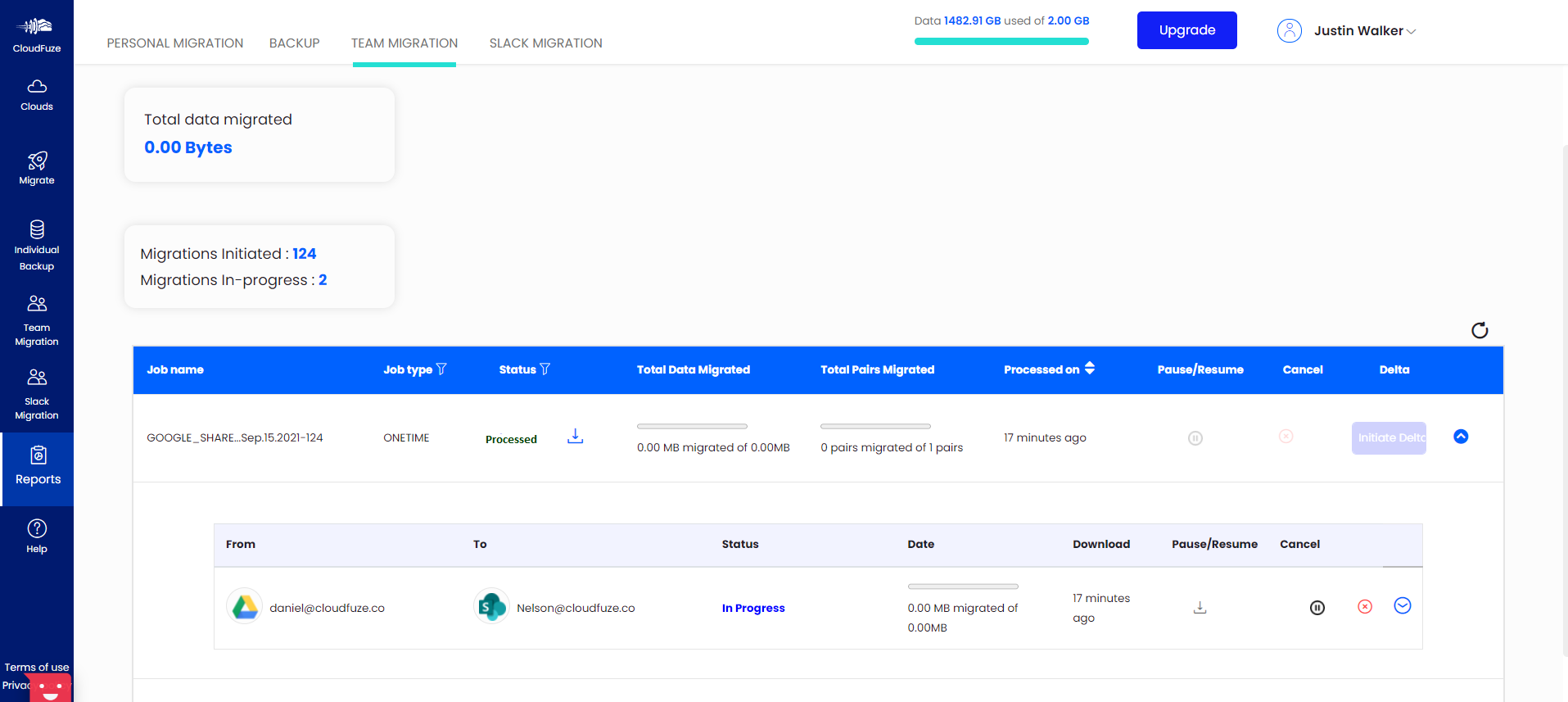Pause the In Progress pair migration

pyautogui.click(x=1317, y=608)
